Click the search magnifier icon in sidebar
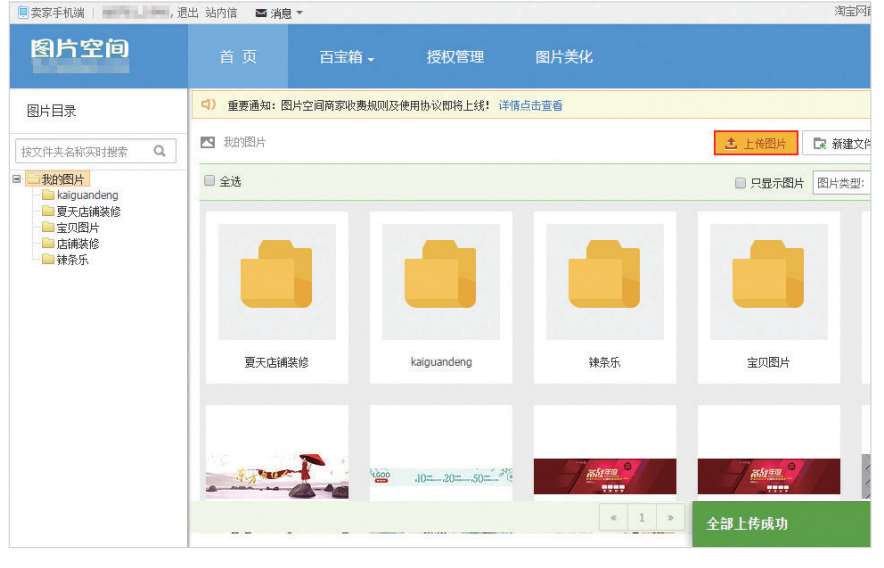Screen dimensions: 884x568 tap(160, 151)
